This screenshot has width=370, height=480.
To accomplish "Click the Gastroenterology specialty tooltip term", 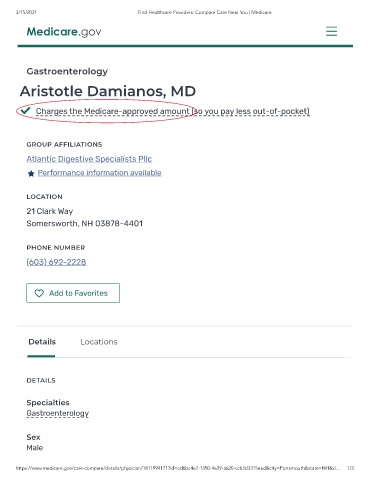I will point(58,413).
